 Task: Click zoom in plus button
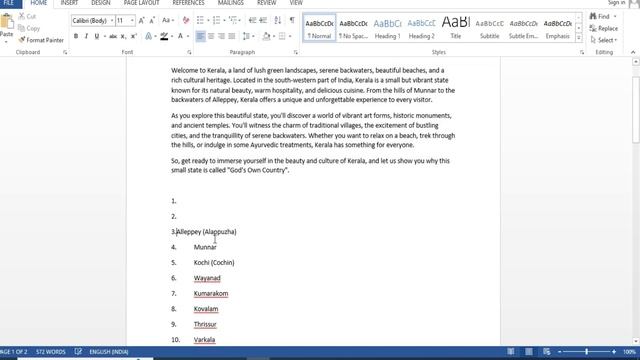point(614,351)
